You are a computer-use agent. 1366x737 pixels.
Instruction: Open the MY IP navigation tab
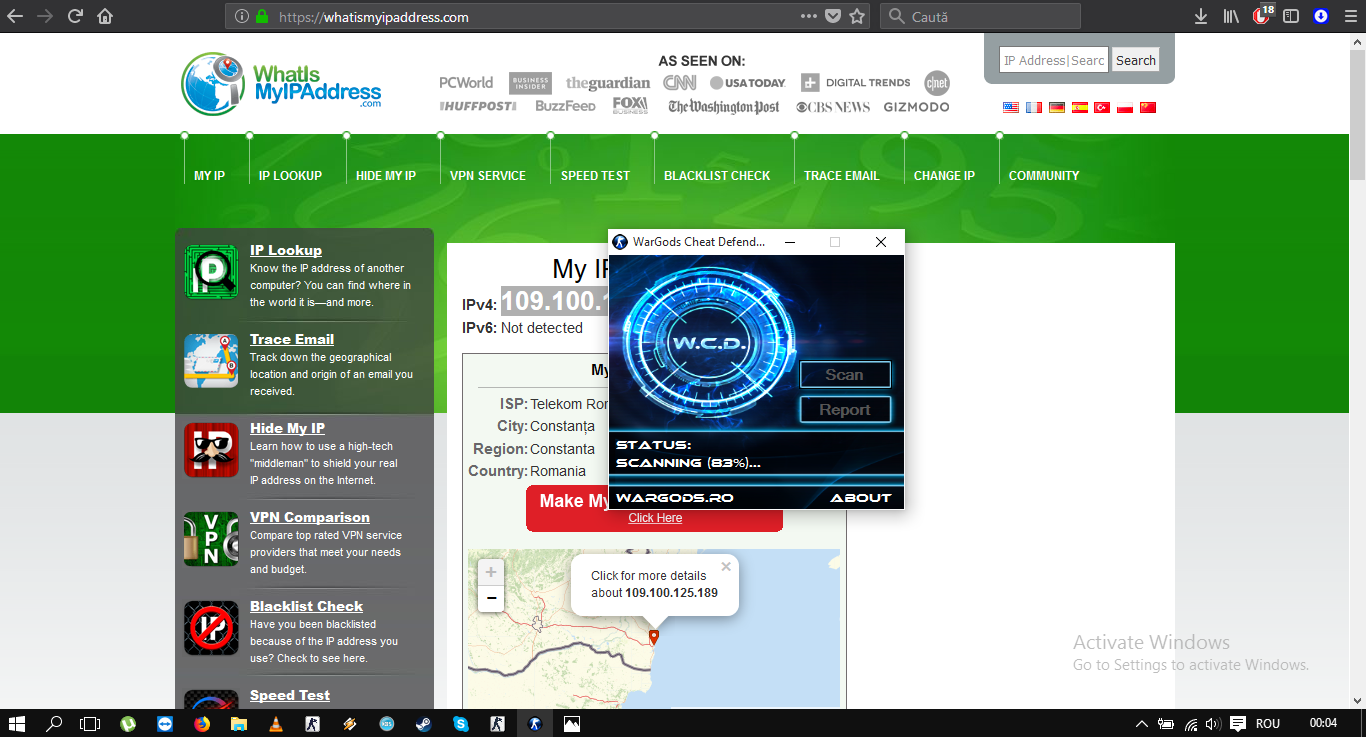point(209,175)
